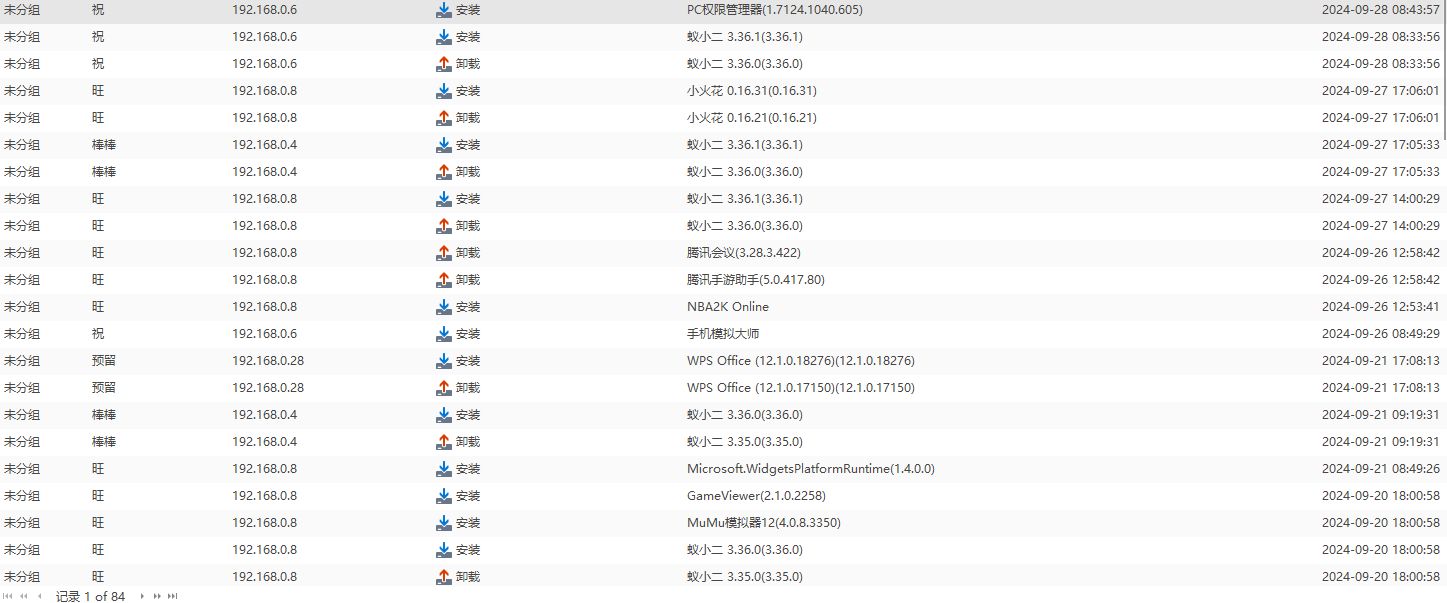1447x603 pixels.
Task: Click uninstall icon for 旺's 蚁小二 3.35.0
Action: pyautogui.click(x=444, y=577)
